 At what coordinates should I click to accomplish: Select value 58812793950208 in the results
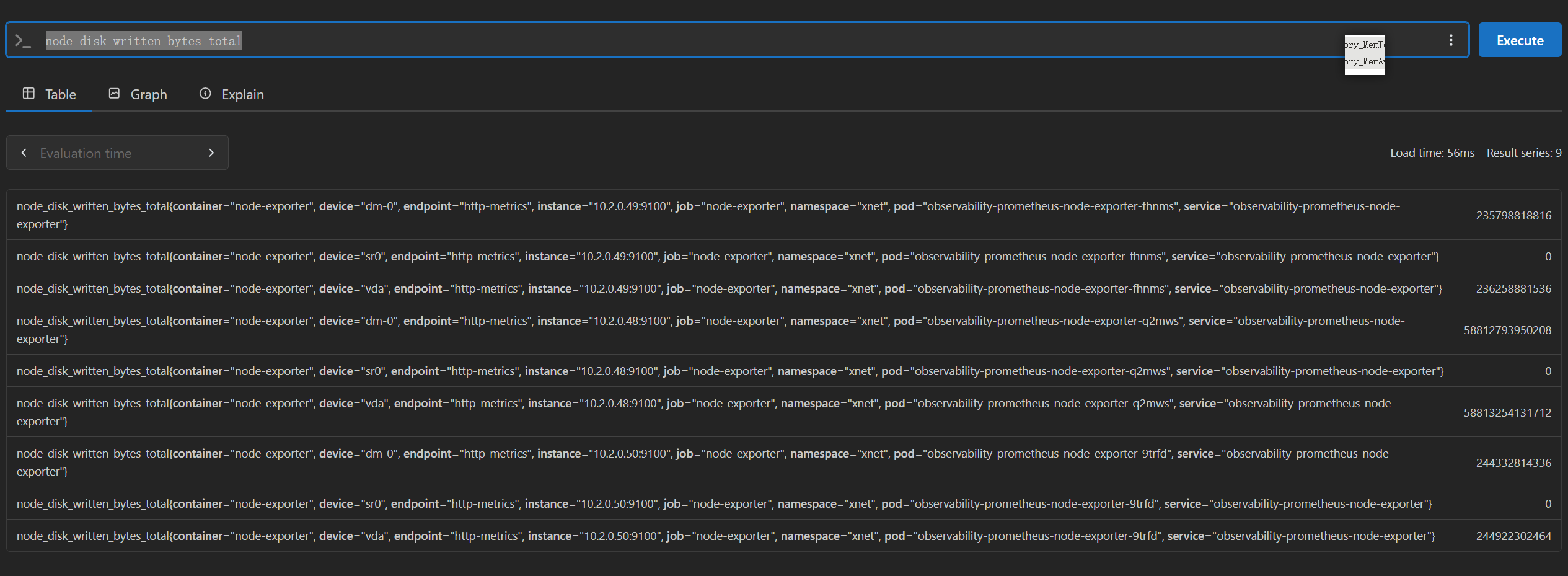(x=1507, y=330)
